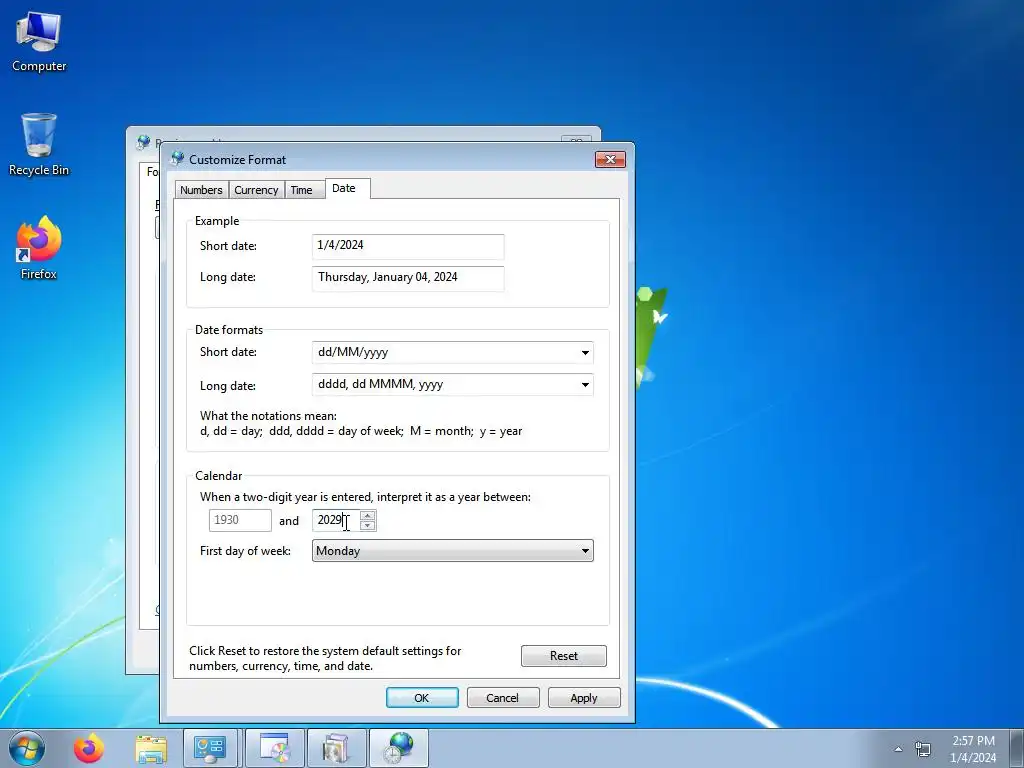1024x768 pixels.
Task: Click the Reset button
Action: pos(564,656)
